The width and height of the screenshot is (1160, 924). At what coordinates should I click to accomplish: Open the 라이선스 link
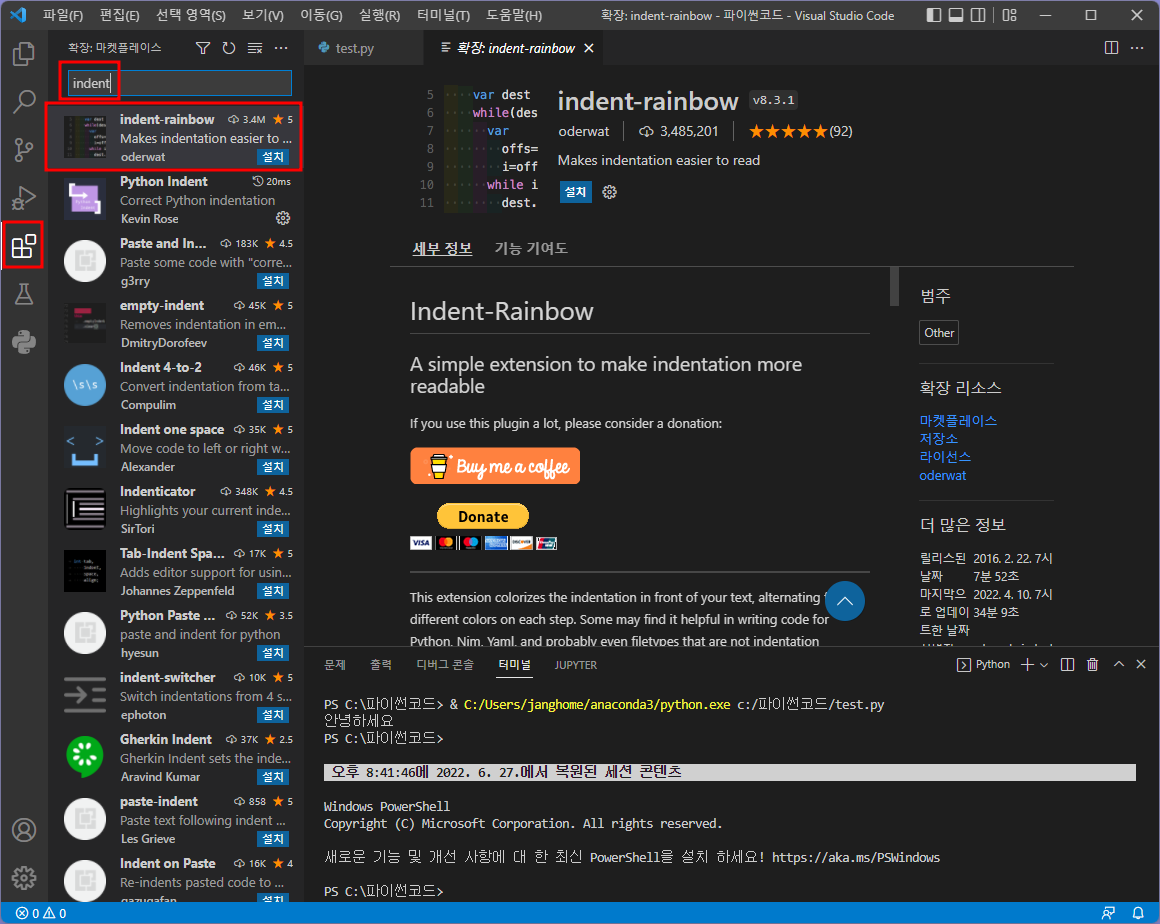tap(945, 457)
